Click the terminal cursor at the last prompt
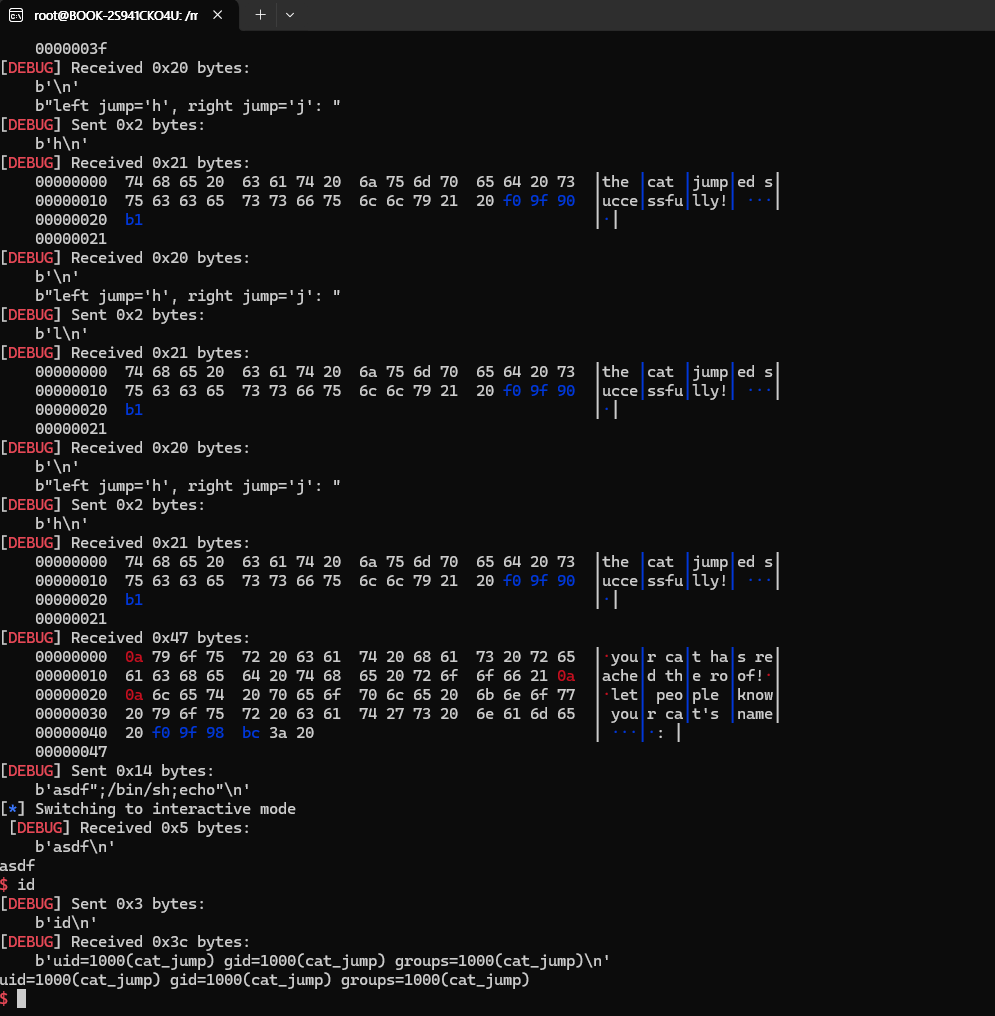This screenshot has height=1016, width=995. click(x=21, y=999)
